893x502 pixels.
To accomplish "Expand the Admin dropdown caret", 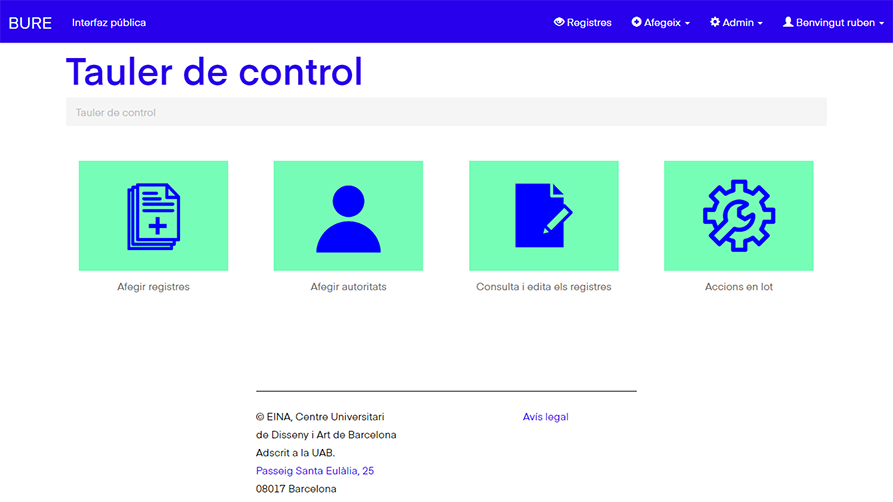I will point(760,23).
